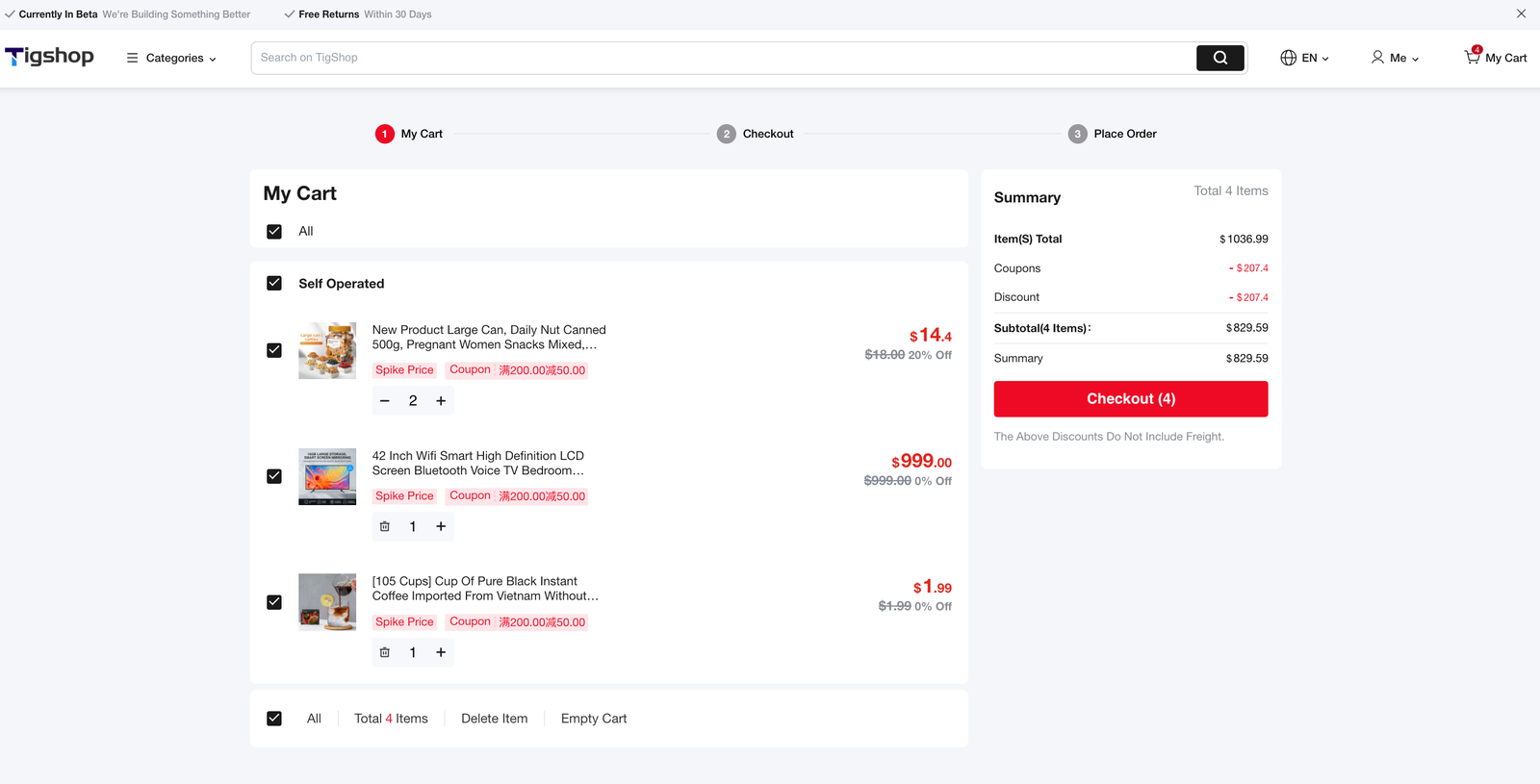Close the top beta announcement bar
This screenshot has height=784, width=1540.
tap(1521, 13)
